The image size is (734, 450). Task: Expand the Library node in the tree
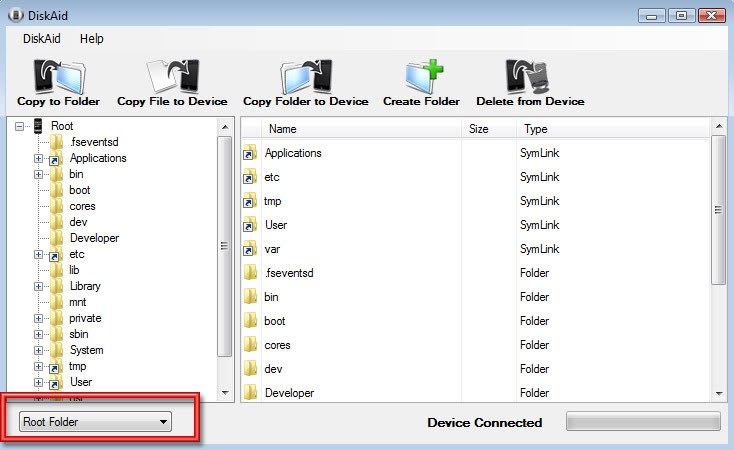(x=38, y=286)
